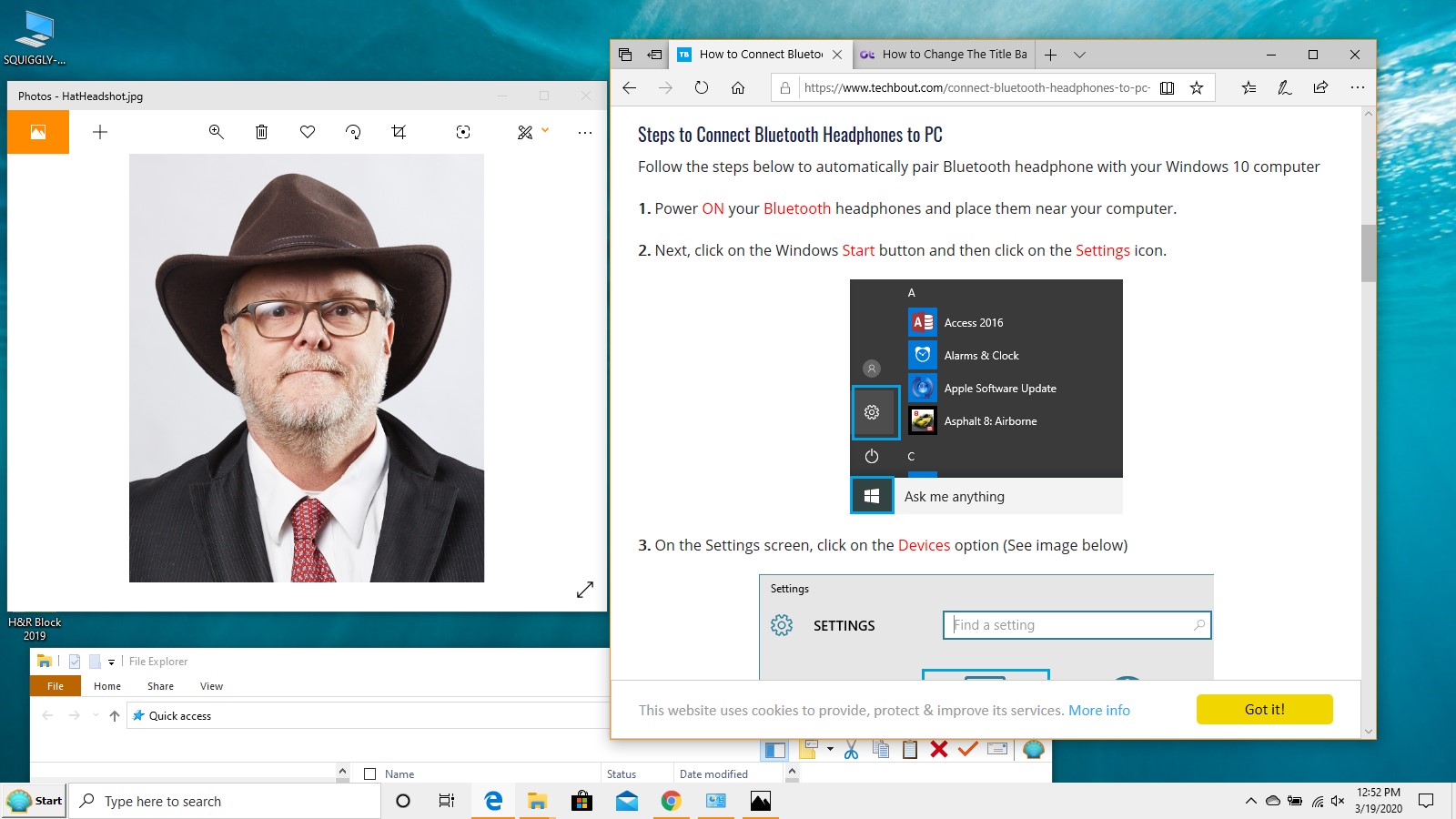
Task: Open a new tab in Edge
Action: [1050, 55]
